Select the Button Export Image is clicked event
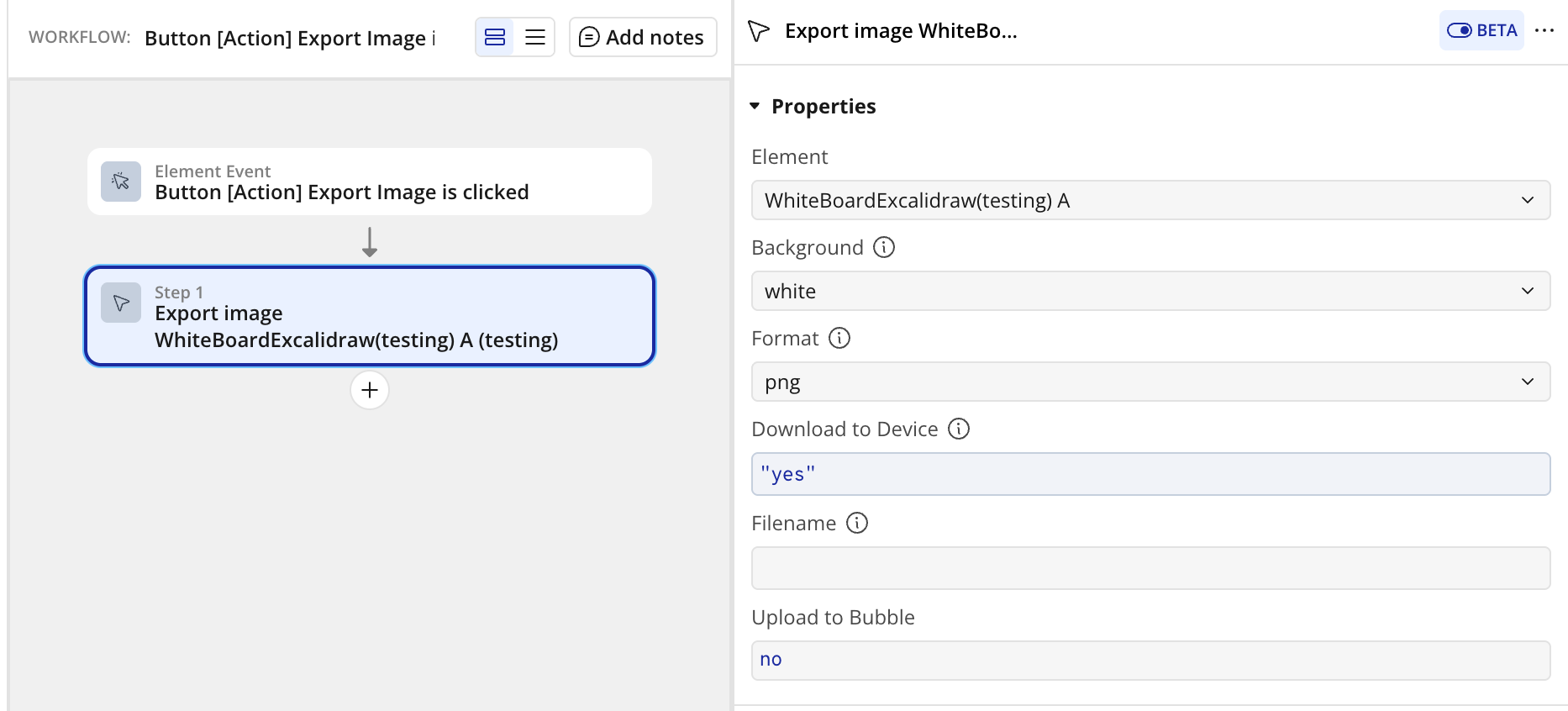Image resolution: width=1568 pixels, height=711 pixels. 370,182
